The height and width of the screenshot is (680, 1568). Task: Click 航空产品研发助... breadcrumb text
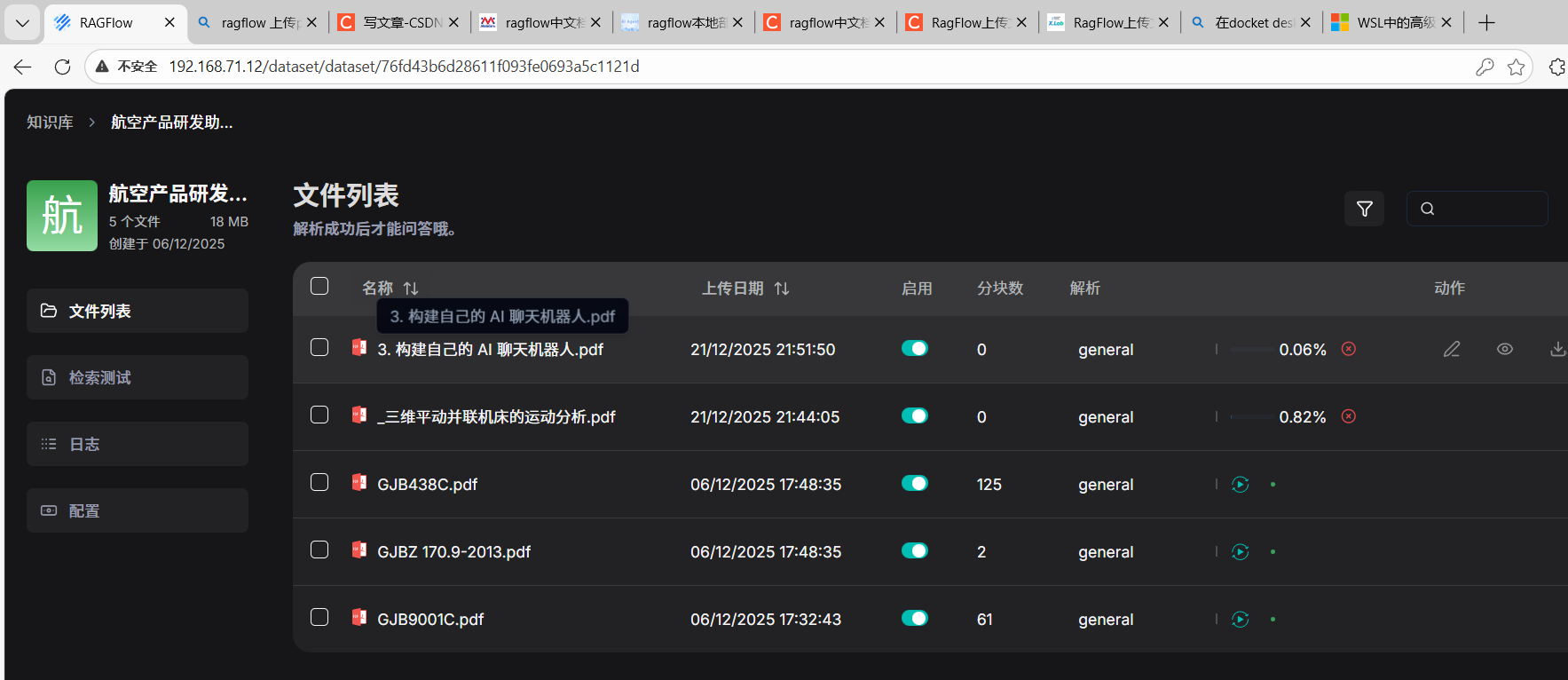pyautogui.click(x=172, y=123)
